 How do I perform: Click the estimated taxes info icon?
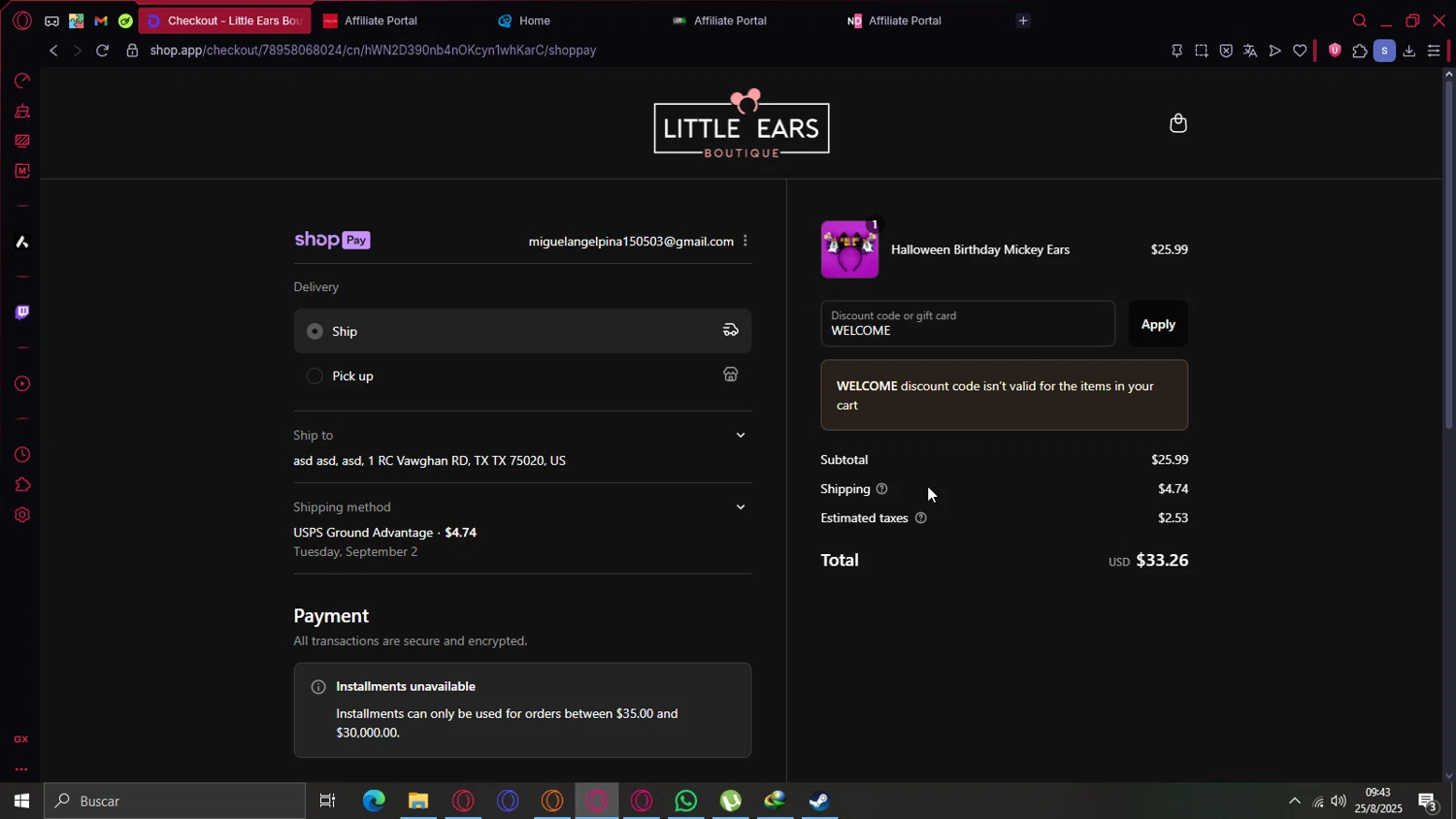pos(921,518)
